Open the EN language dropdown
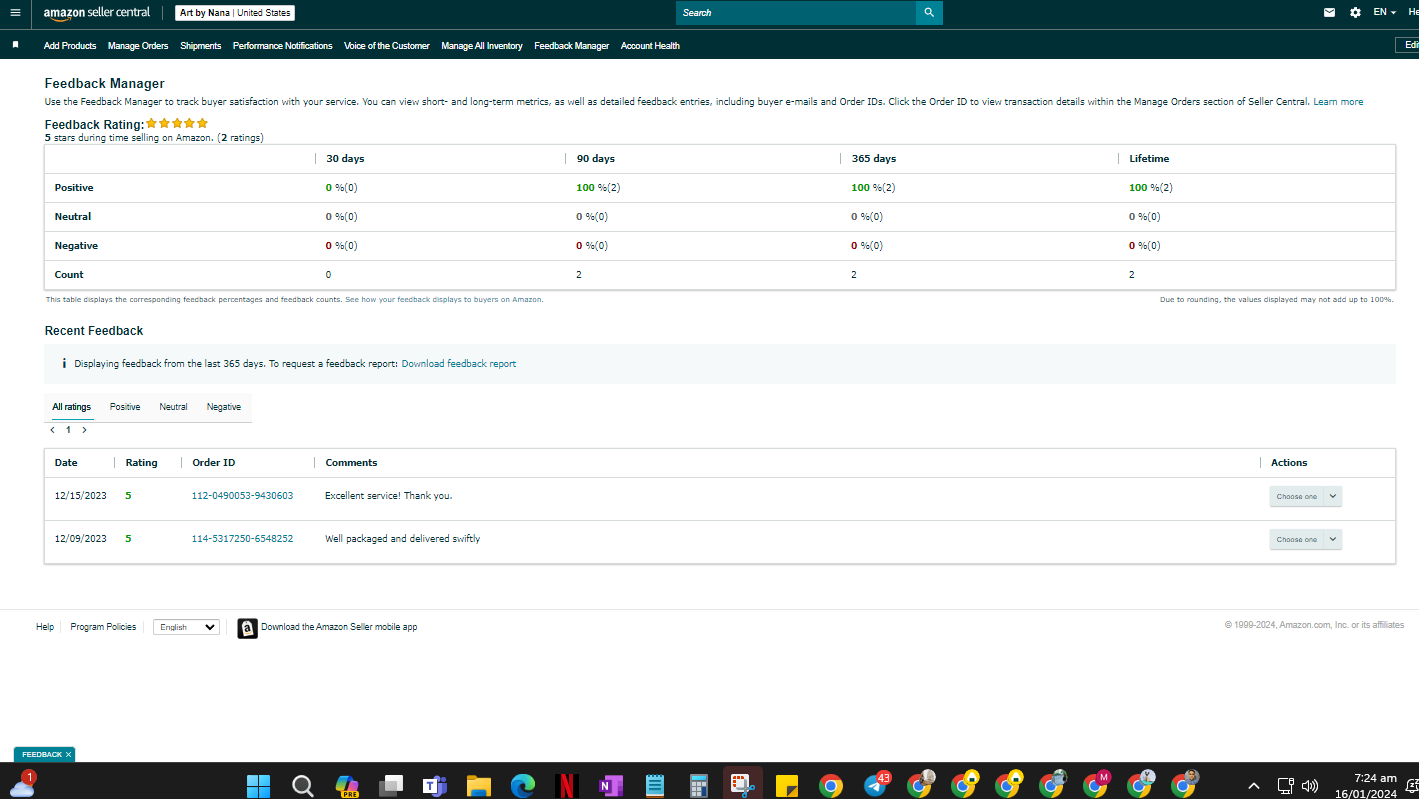Viewport: 1419px width, 799px height. (1385, 13)
